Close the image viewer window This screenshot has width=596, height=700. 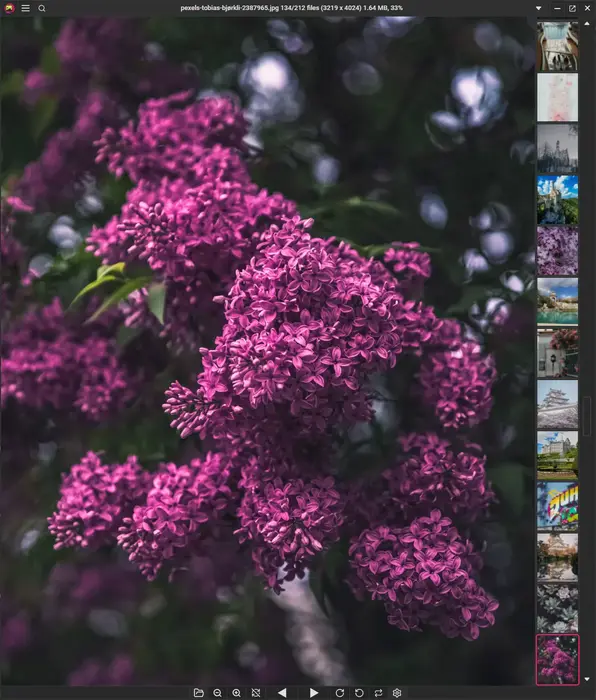(x=588, y=8)
